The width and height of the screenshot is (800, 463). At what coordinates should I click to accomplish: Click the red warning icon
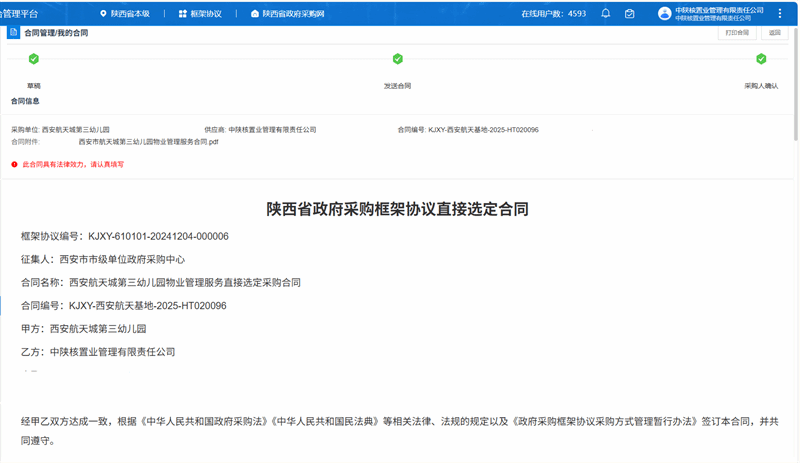point(14,164)
